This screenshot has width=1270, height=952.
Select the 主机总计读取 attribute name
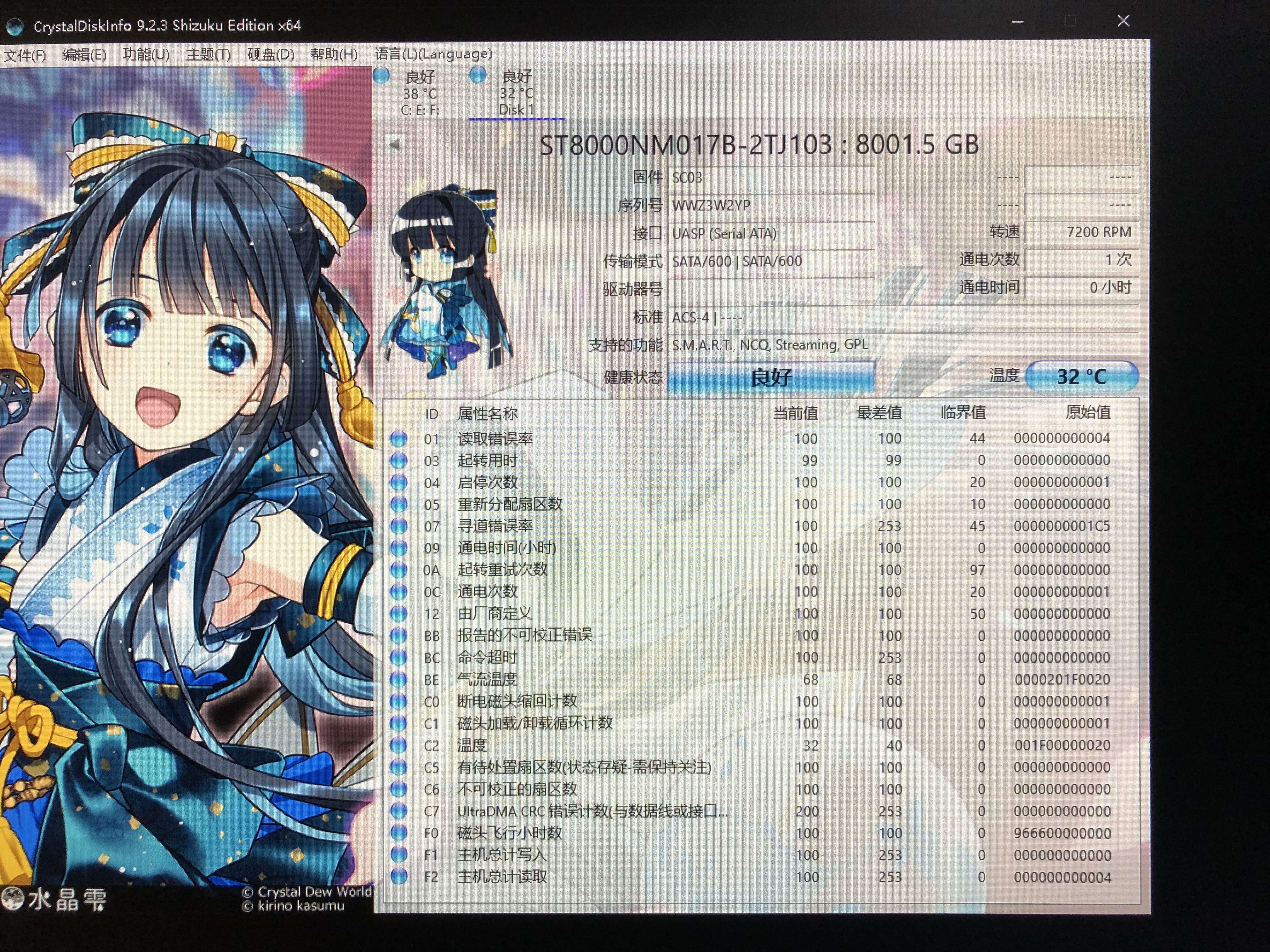[502, 876]
